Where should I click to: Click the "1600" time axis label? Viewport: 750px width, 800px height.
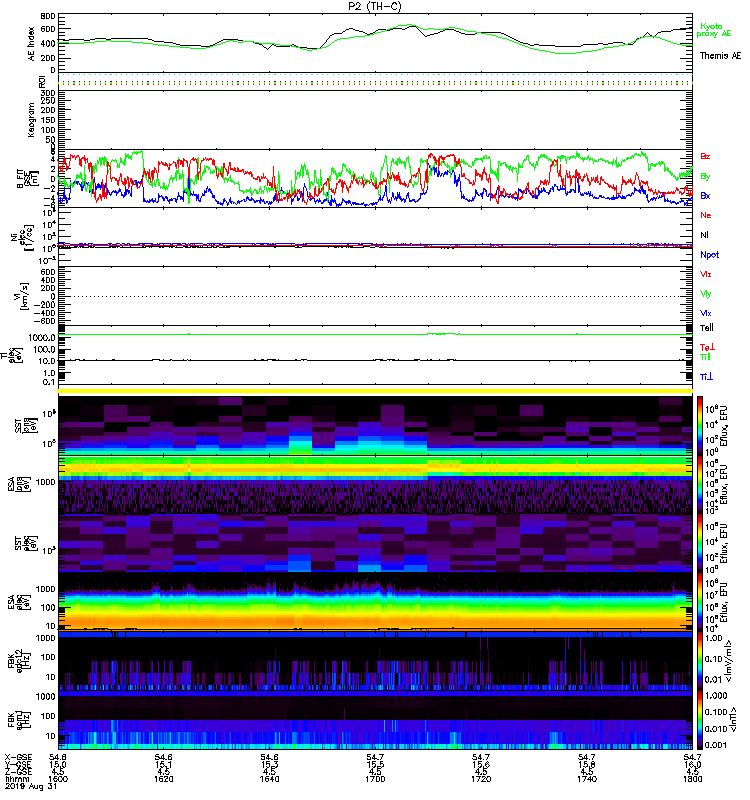tap(58, 779)
